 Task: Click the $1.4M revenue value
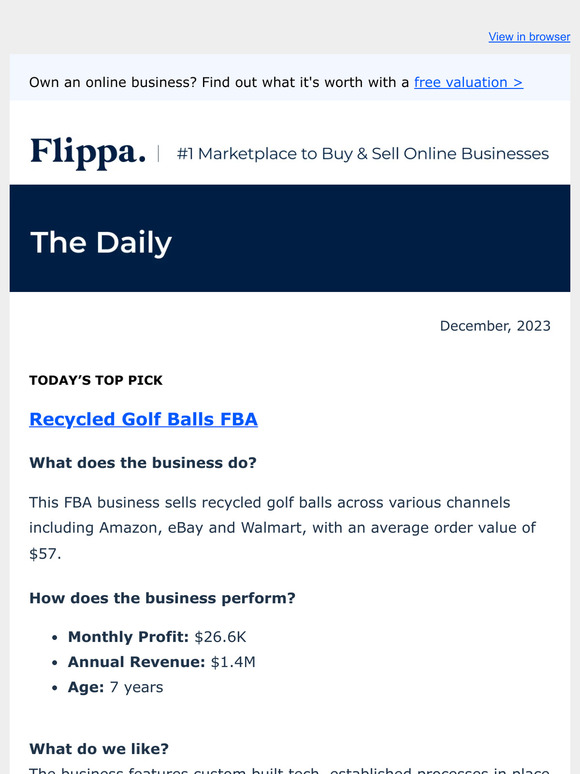pos(233,662)
